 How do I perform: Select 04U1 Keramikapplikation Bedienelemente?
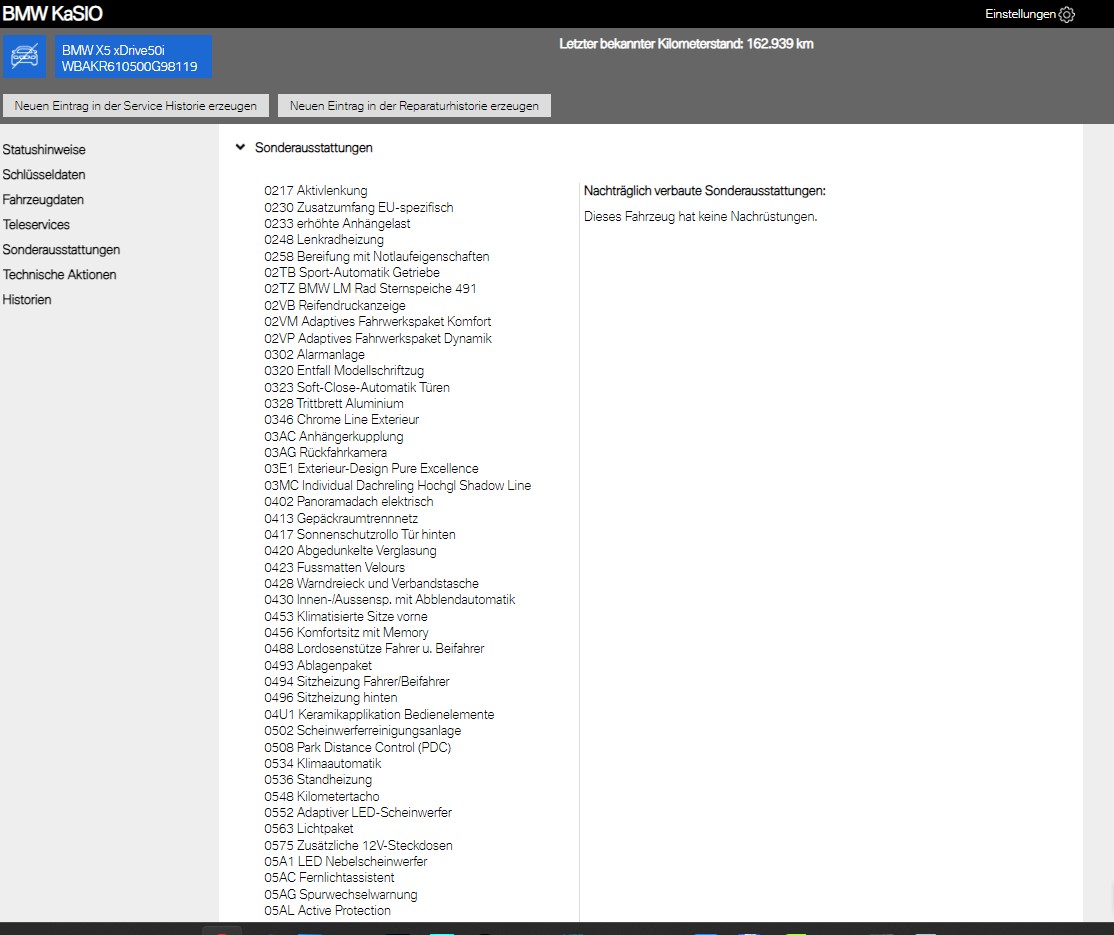point(379,715)
